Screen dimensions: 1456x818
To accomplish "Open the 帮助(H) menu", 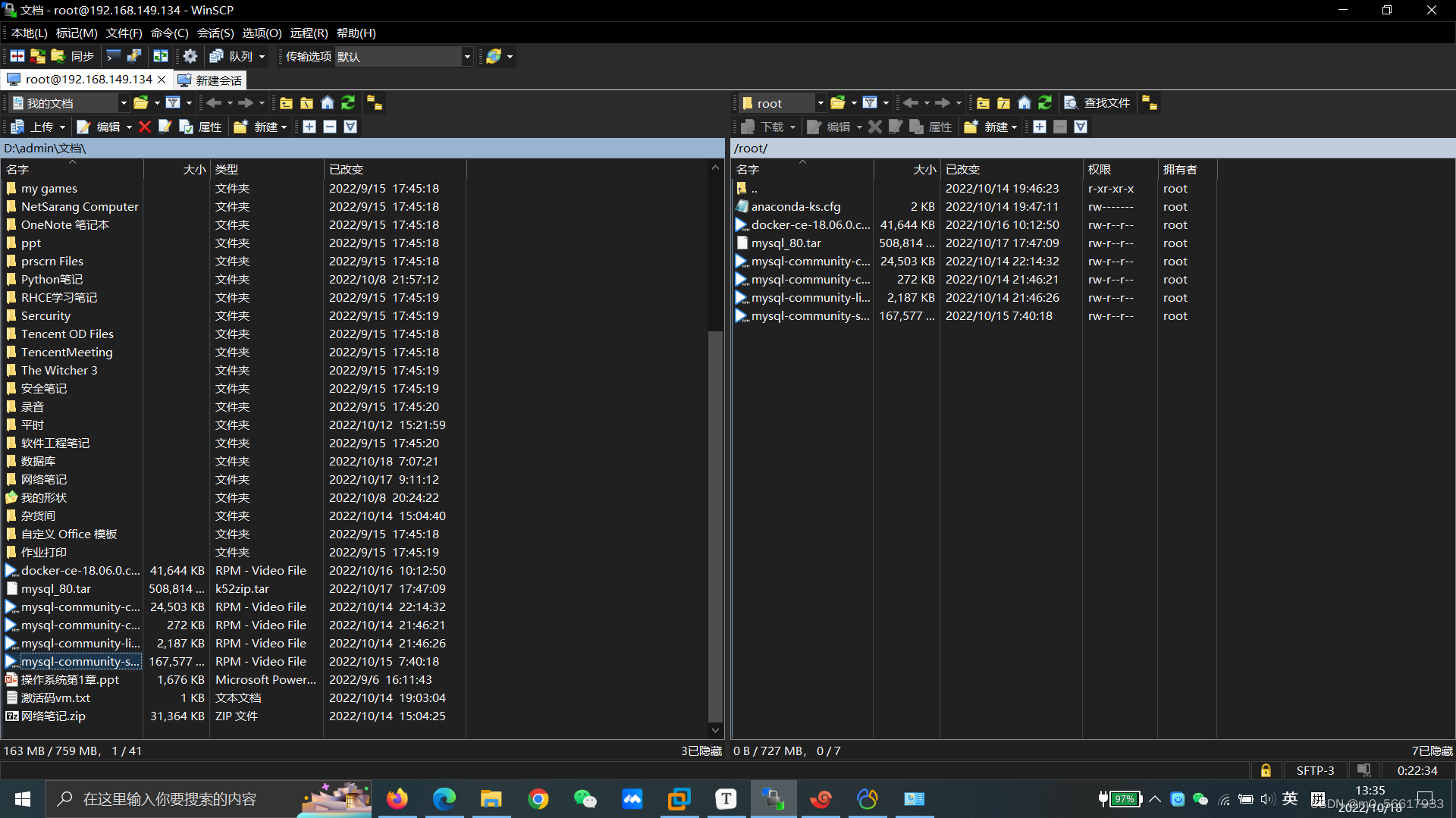I will [x=356, y=33].
